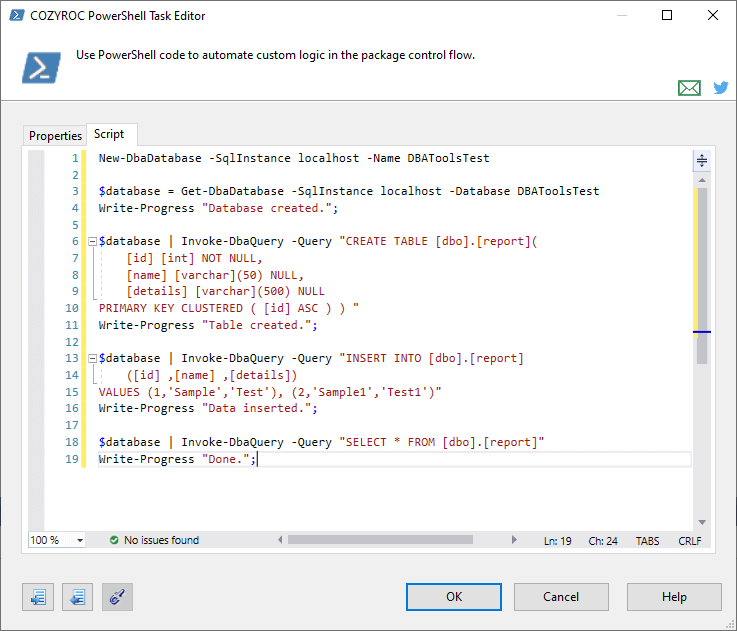The height and width of the screenshot is (631, 737).
Task: Click the [details] [varchar](500) NULL line
Action: pyautogui.click(x=225, y=292)
